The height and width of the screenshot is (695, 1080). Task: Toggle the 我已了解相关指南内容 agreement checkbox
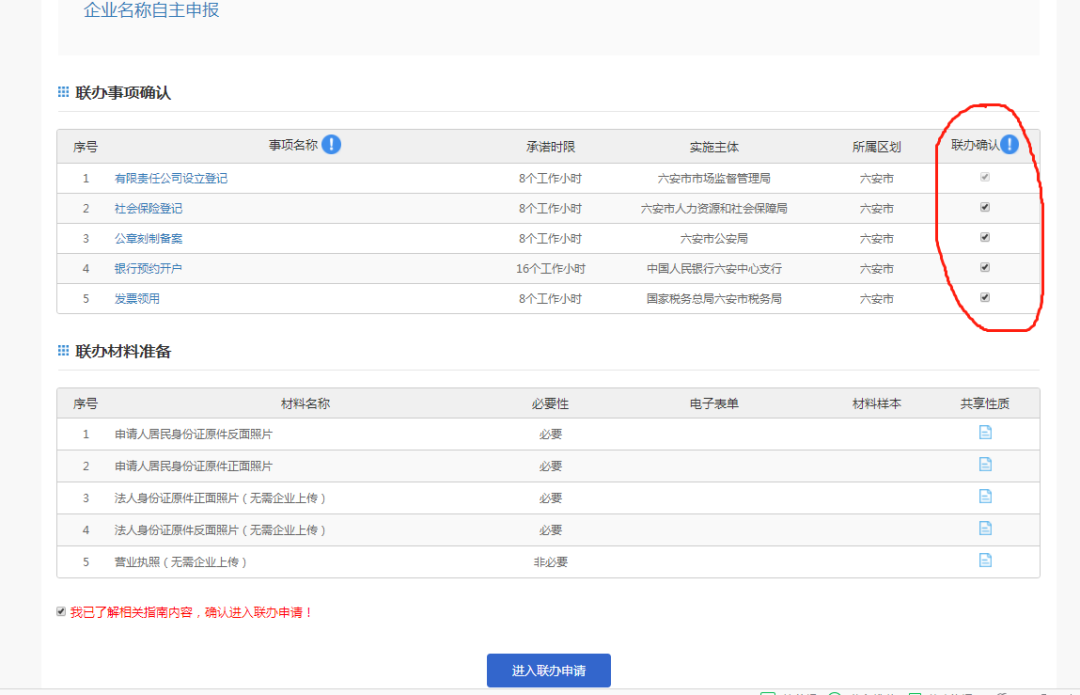pos(62,611)
